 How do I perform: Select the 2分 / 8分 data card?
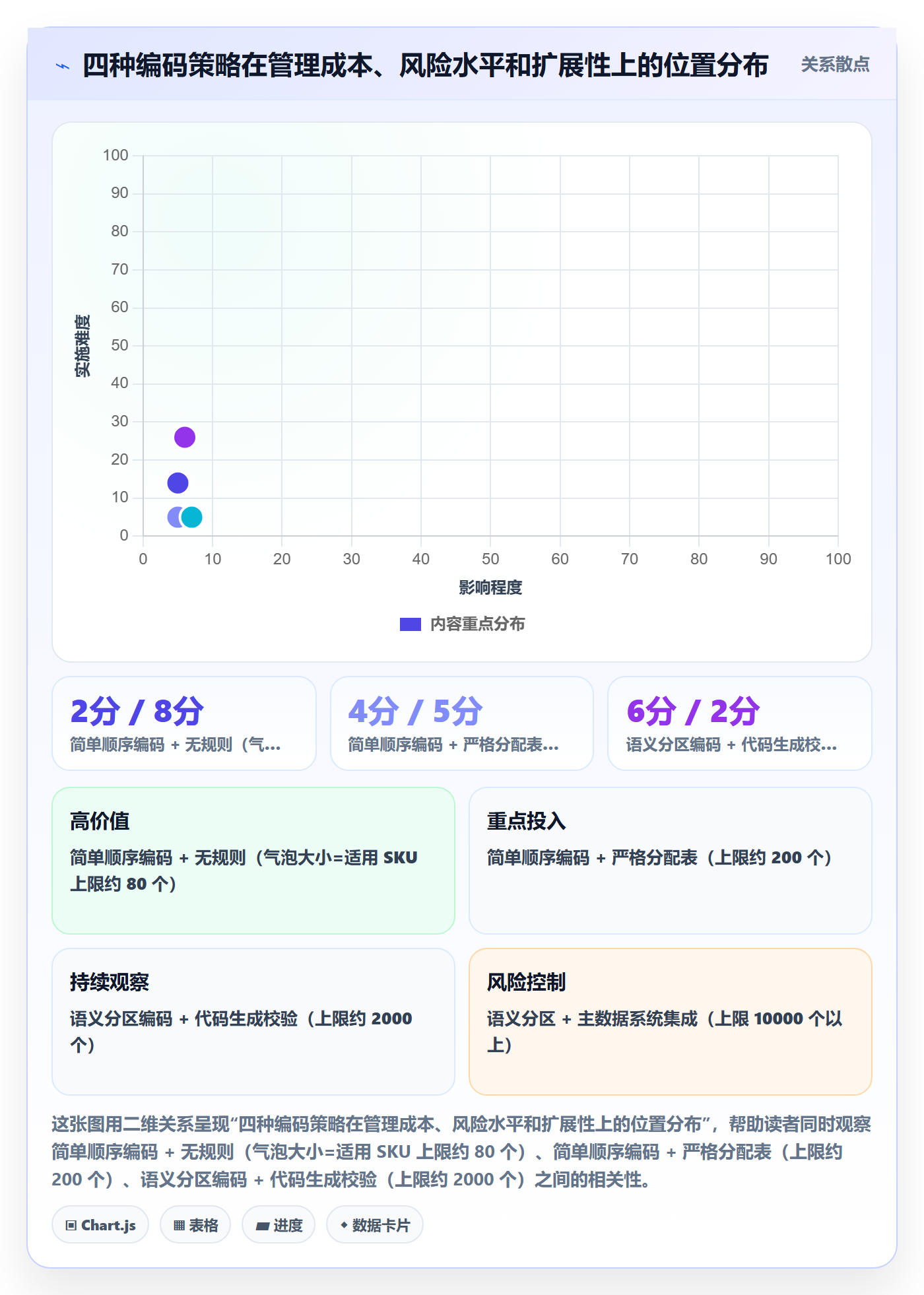pyautogui.click(x=184, y=723)
